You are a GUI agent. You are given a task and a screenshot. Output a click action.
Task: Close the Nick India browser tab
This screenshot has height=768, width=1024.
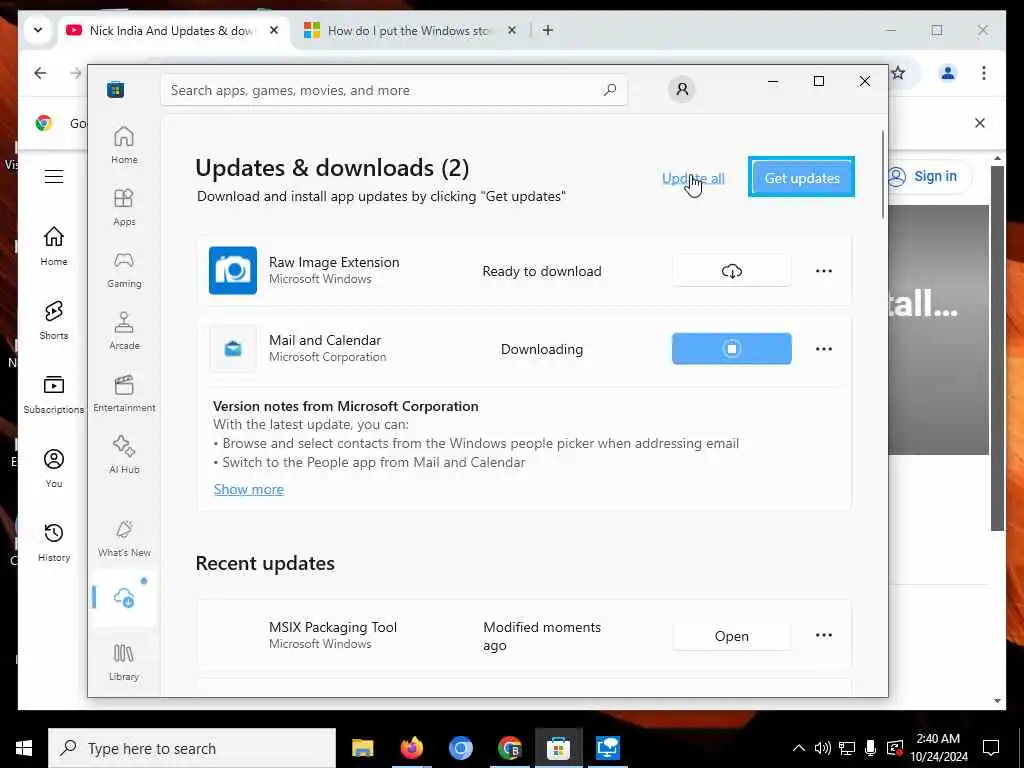[x=274, y=30]
